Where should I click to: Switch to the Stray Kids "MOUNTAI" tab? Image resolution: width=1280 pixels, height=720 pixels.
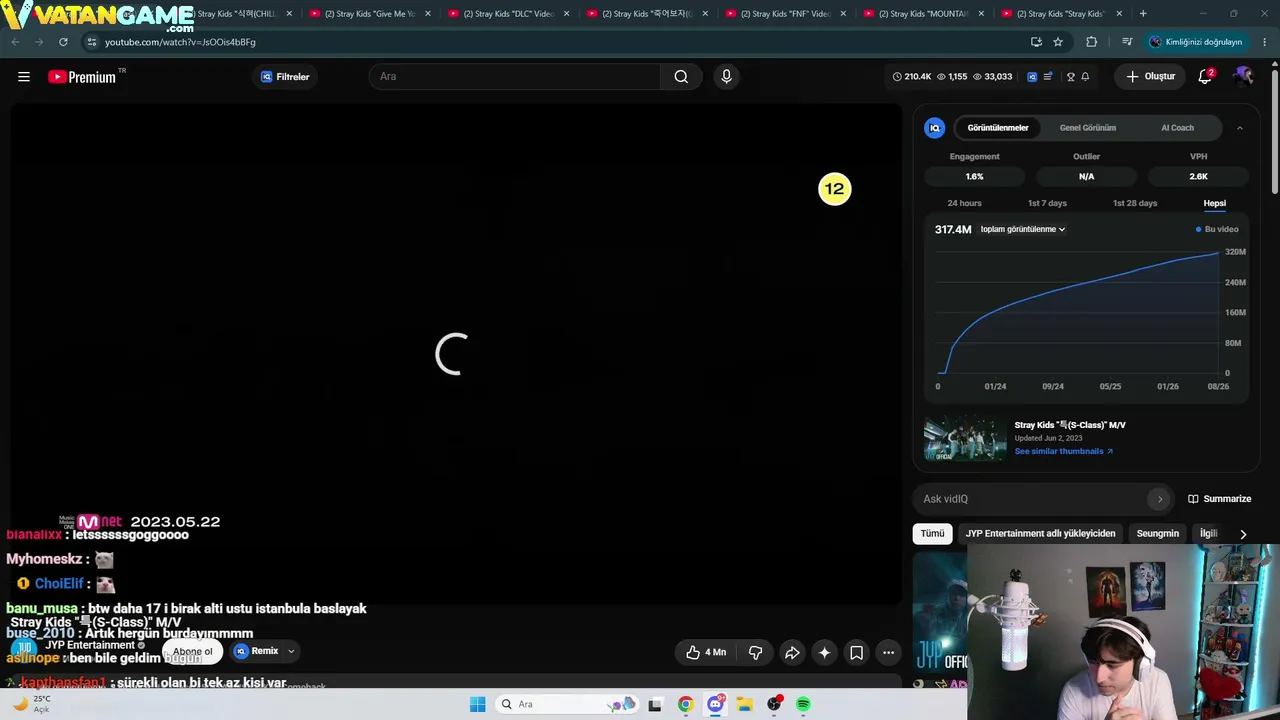(924, 14)
